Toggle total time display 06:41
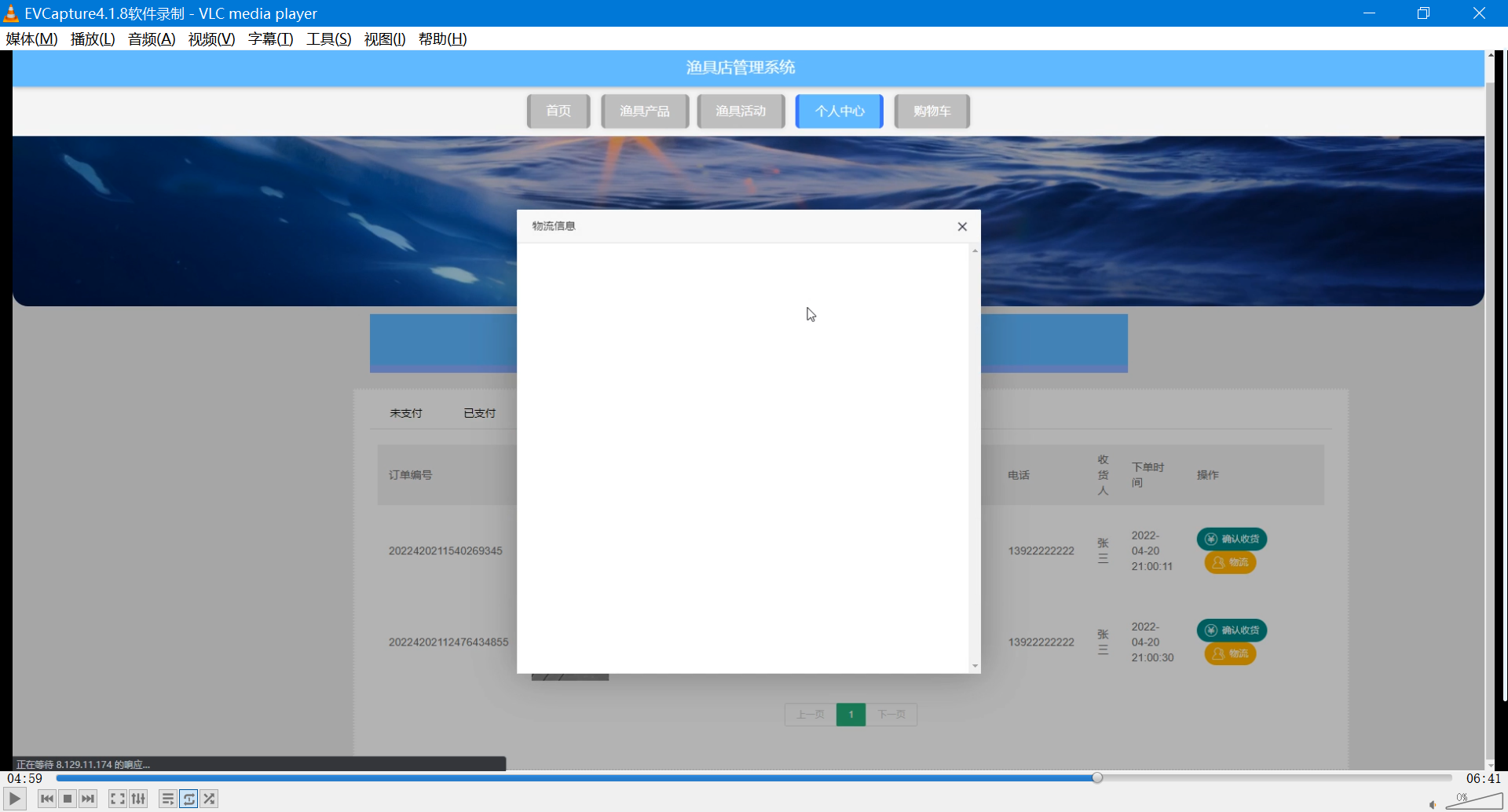Screen dimensions: 1508x812 (1484, 778)
